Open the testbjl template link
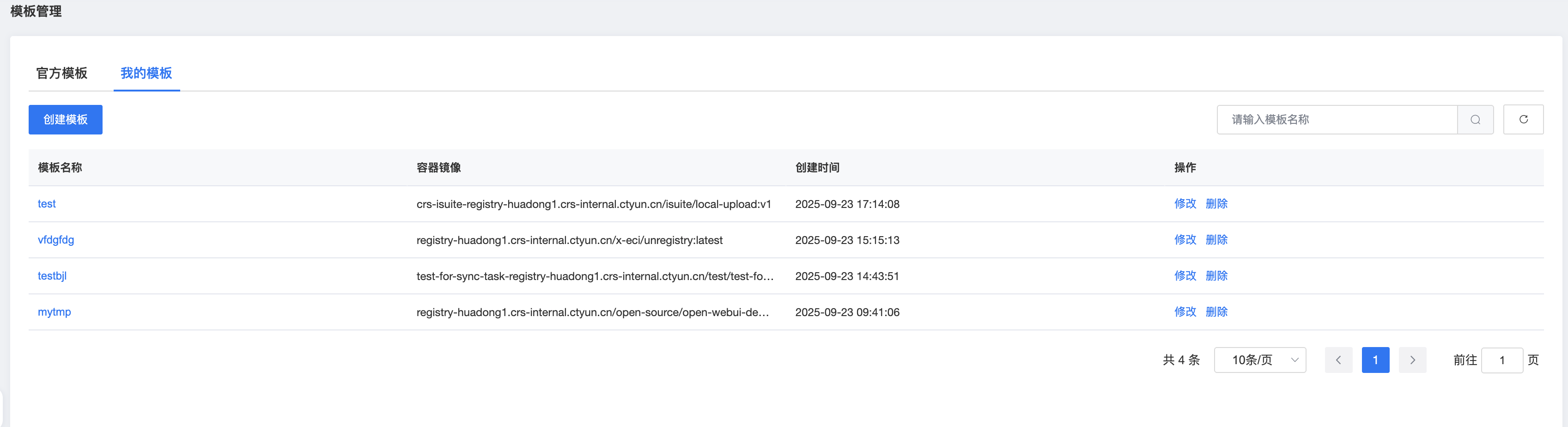Image resolution: width=1568 pixels, height=427 pixels. tap(52, 276)
